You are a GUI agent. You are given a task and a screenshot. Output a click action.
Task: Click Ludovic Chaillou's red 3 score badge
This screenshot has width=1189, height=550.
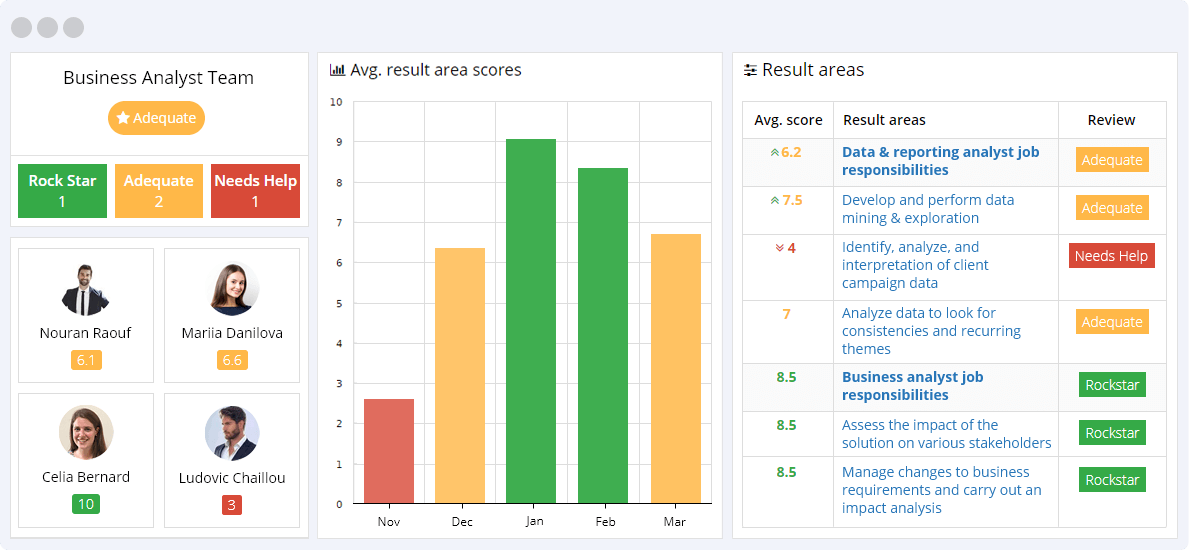[x=232, y=505]
